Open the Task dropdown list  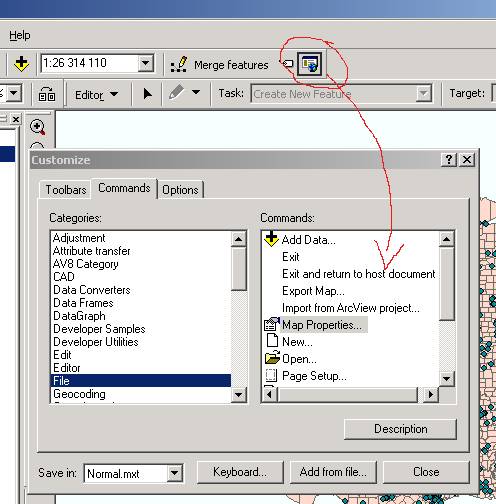pos(423,94)
